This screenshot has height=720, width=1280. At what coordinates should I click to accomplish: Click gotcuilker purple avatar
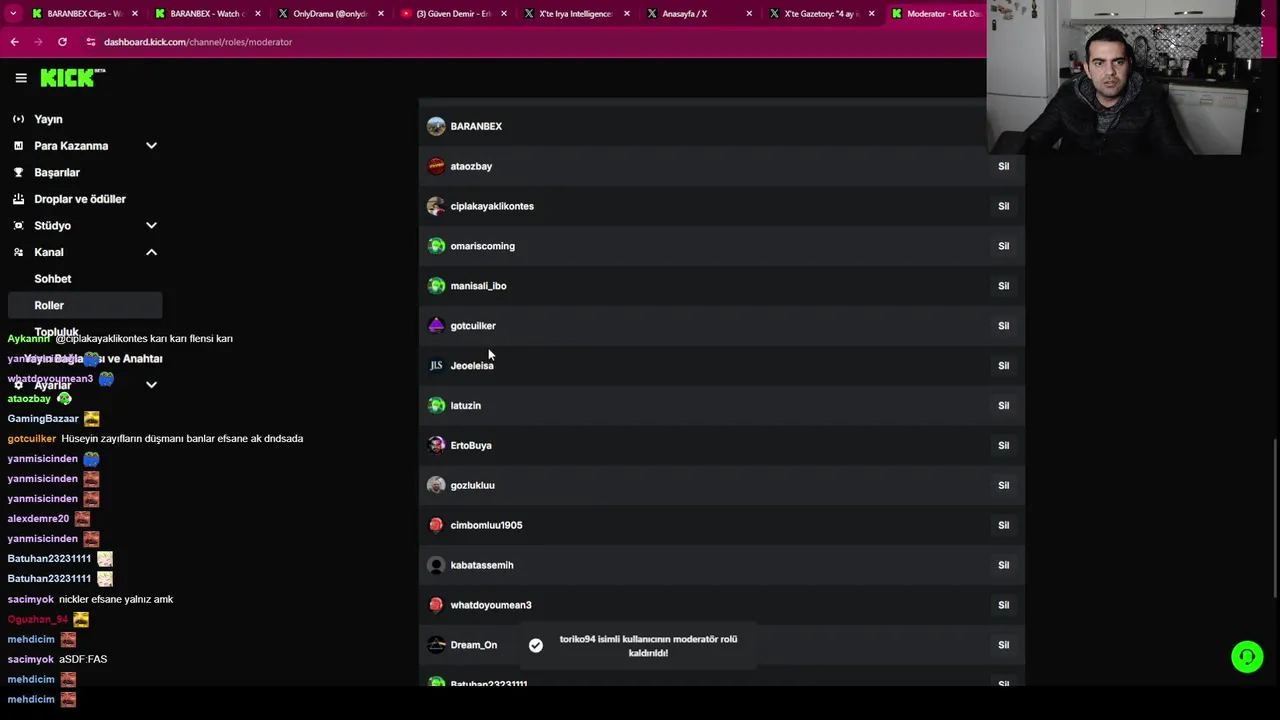[x=436, y=326]
